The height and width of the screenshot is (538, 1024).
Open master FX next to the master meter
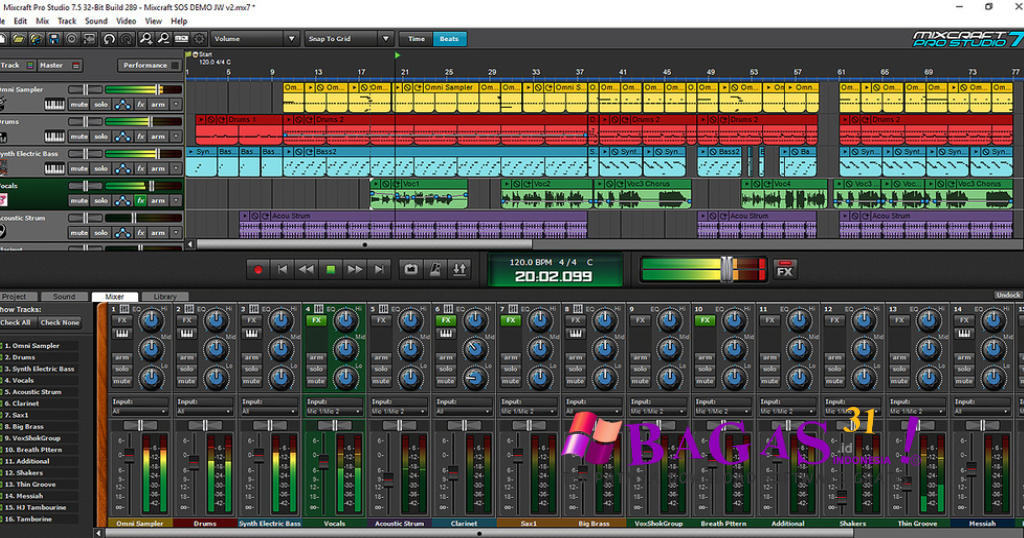pos(785,270)
